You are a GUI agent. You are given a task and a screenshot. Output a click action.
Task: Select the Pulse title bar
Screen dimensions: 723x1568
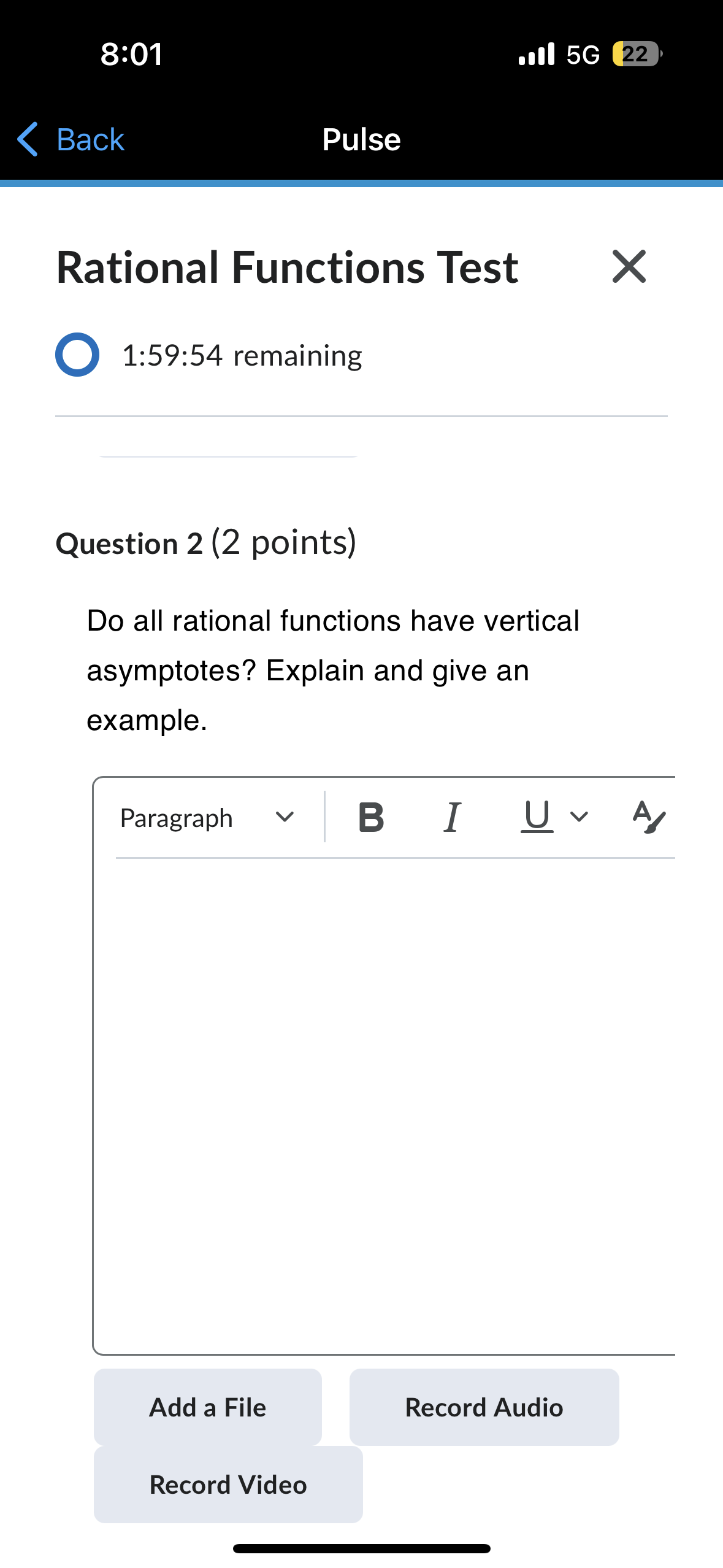coord(361,139)
